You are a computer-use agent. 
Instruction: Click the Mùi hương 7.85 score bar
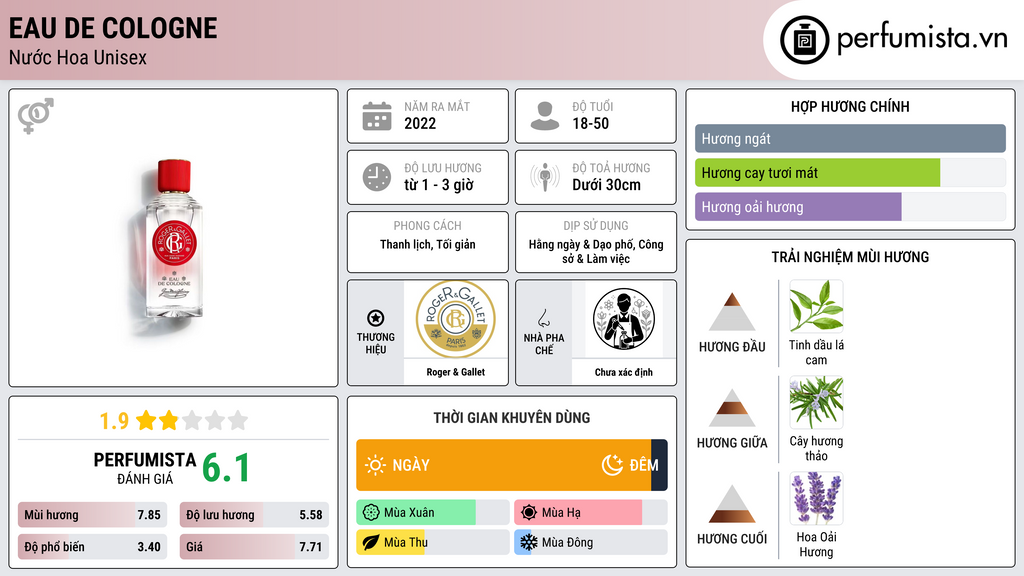tap(92, 515)
